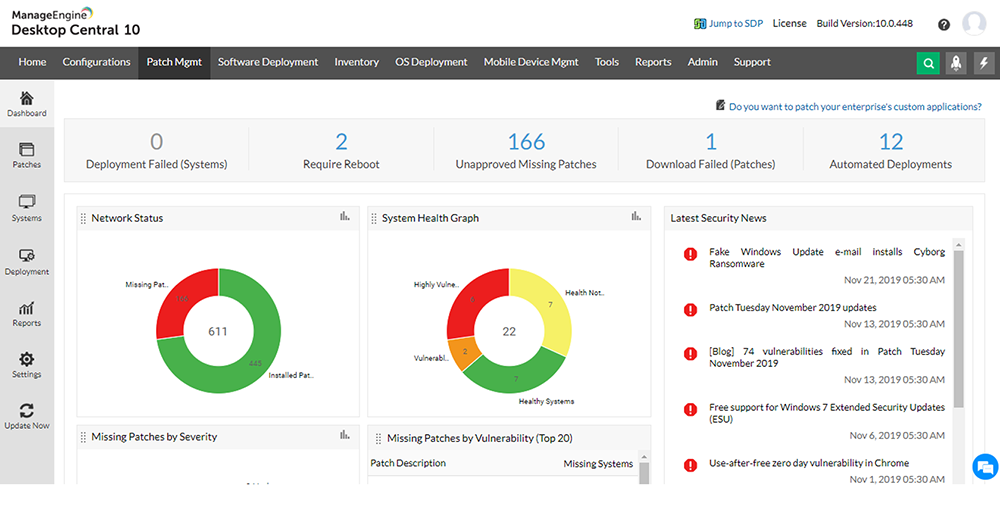Click the Missing Systems column header
This screenshot has width=1000, height=511.
tap(598, 464)
